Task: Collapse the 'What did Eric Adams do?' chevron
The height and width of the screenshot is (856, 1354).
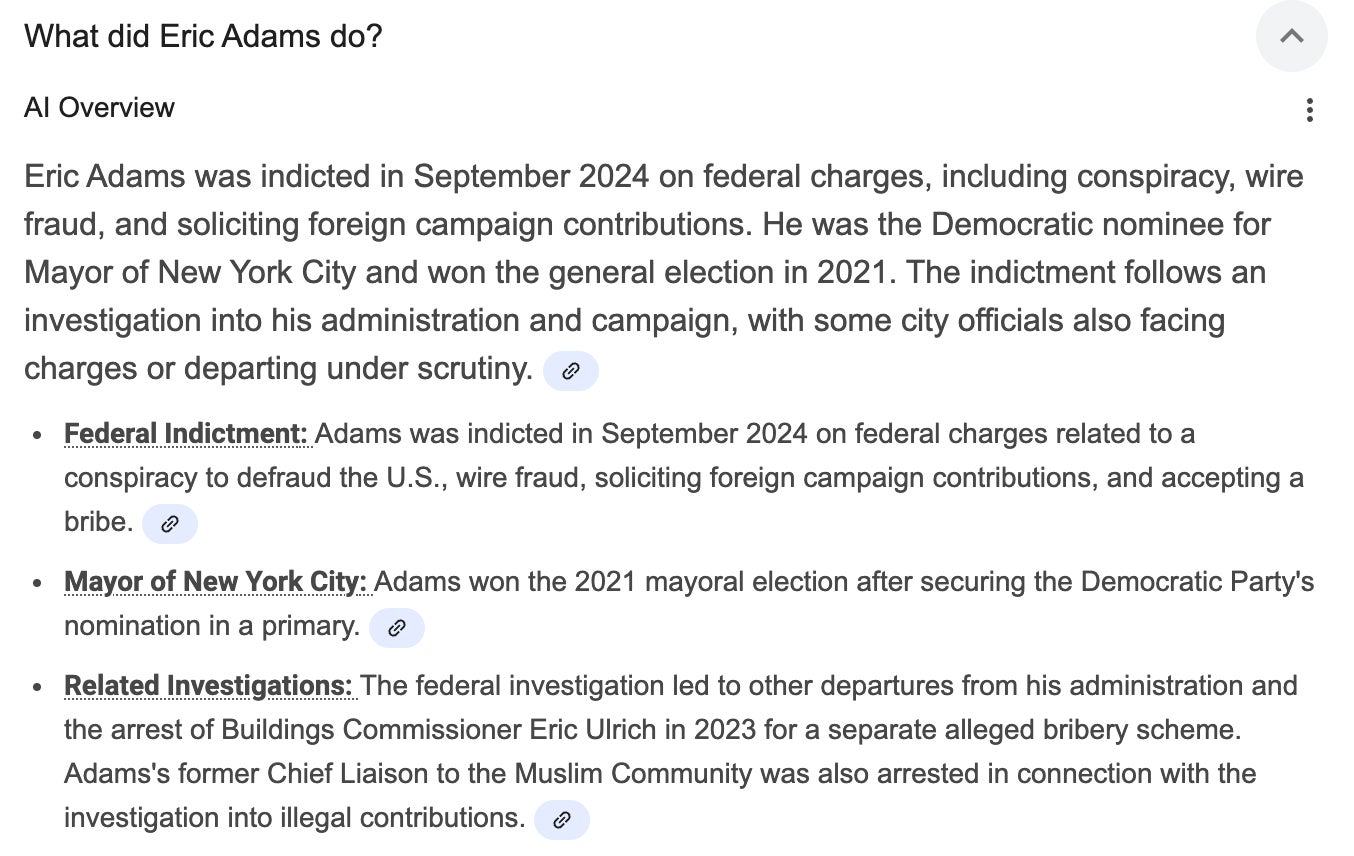Action: [x=1291, y=37]
